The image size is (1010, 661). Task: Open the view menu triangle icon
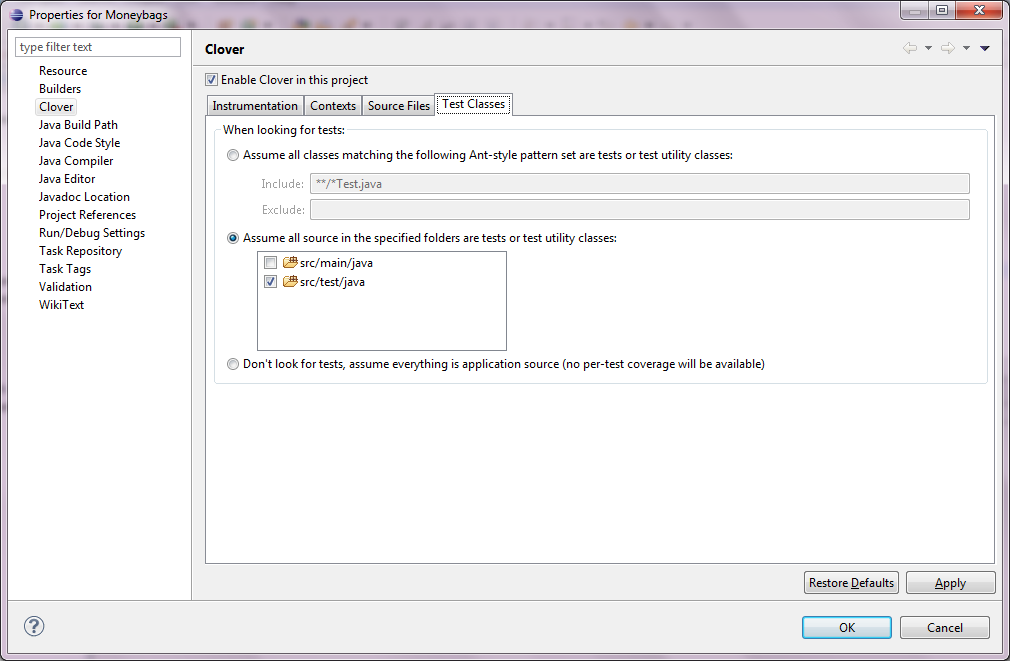click(985, 48)
